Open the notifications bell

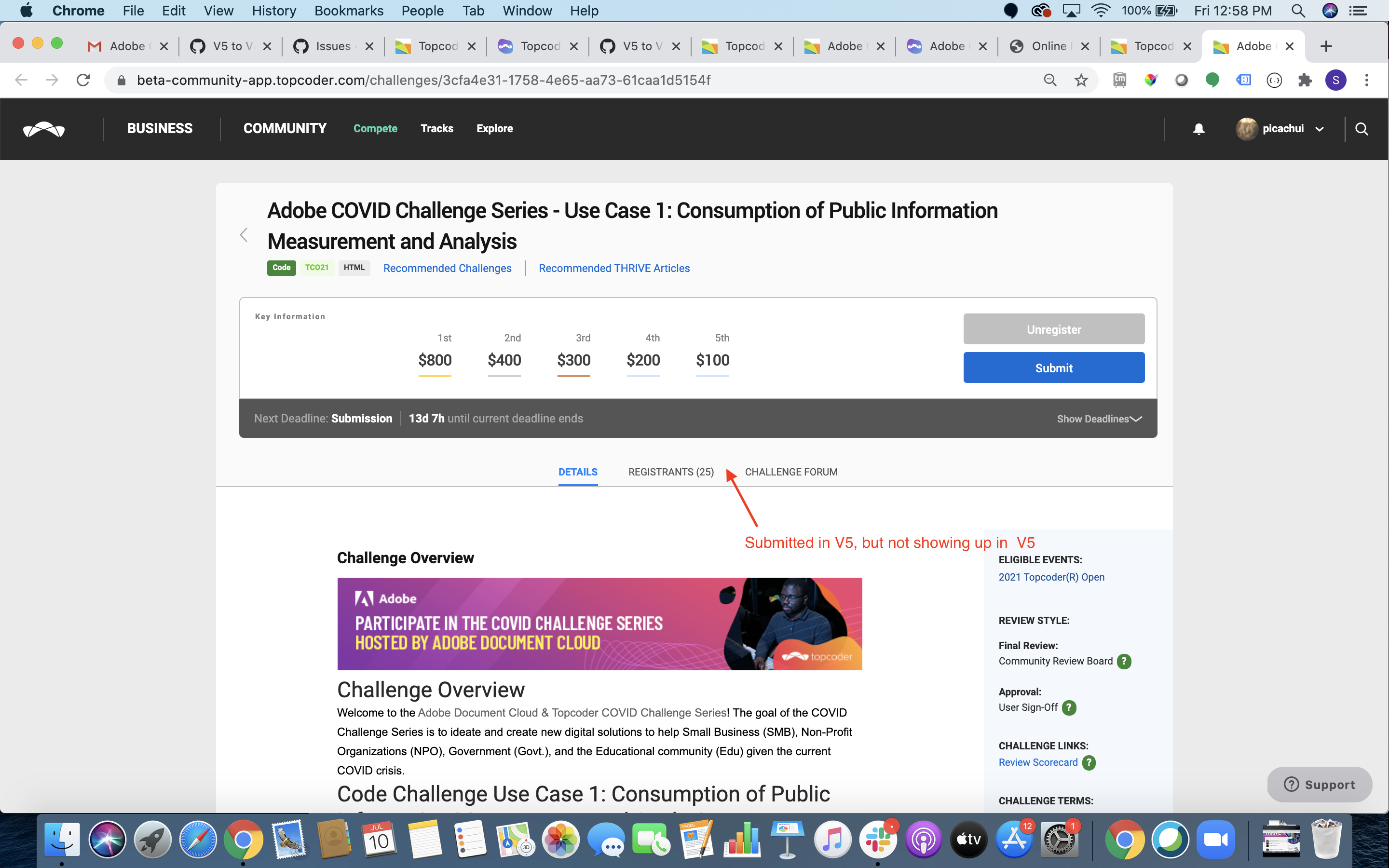(1198, 129)
